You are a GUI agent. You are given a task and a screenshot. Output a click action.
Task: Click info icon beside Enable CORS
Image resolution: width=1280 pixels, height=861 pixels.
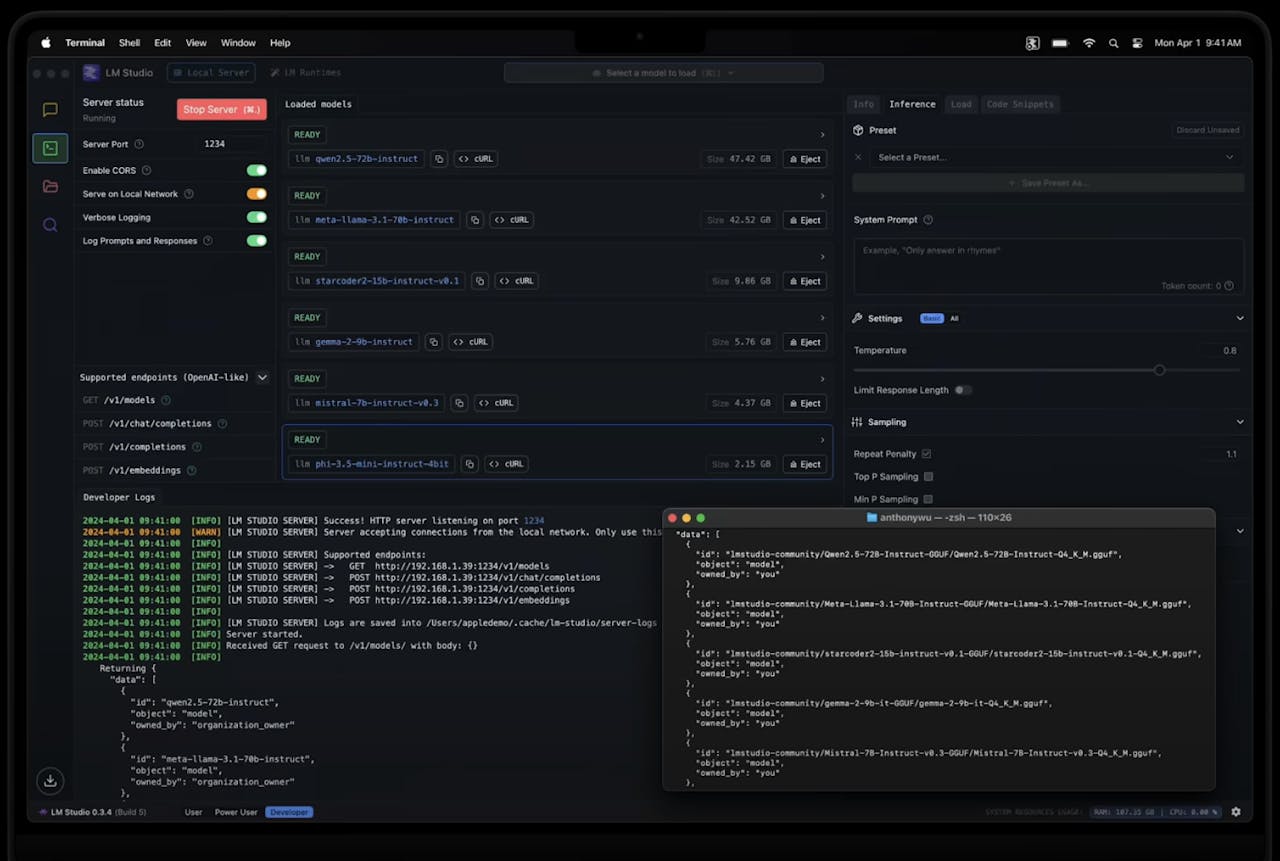click(146, 170)
